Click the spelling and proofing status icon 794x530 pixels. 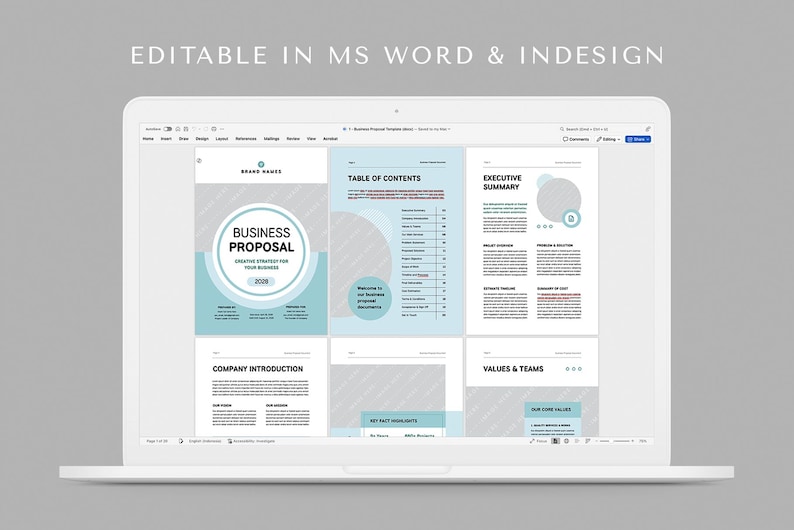(x=181, y=441)
